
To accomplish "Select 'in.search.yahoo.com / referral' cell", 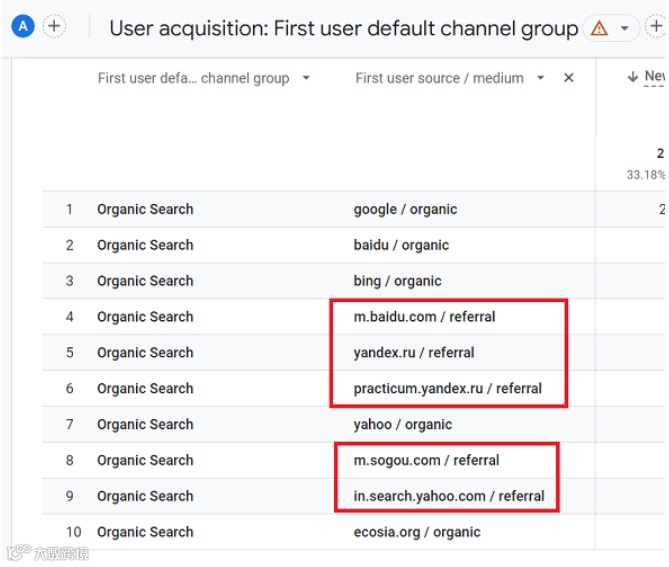I will click(448, 496).
